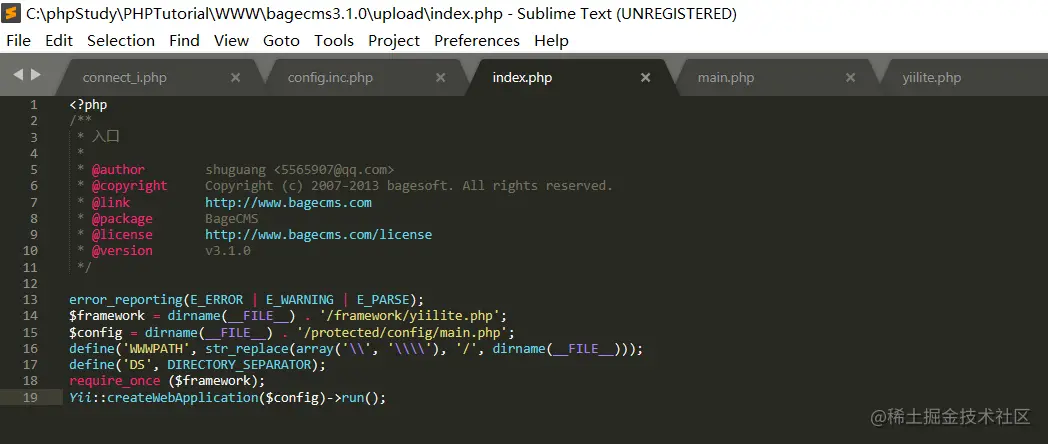Click the shuguang author email text
Image resolution: width=1048 pixels, height=444 pixels.
(299, 170)
